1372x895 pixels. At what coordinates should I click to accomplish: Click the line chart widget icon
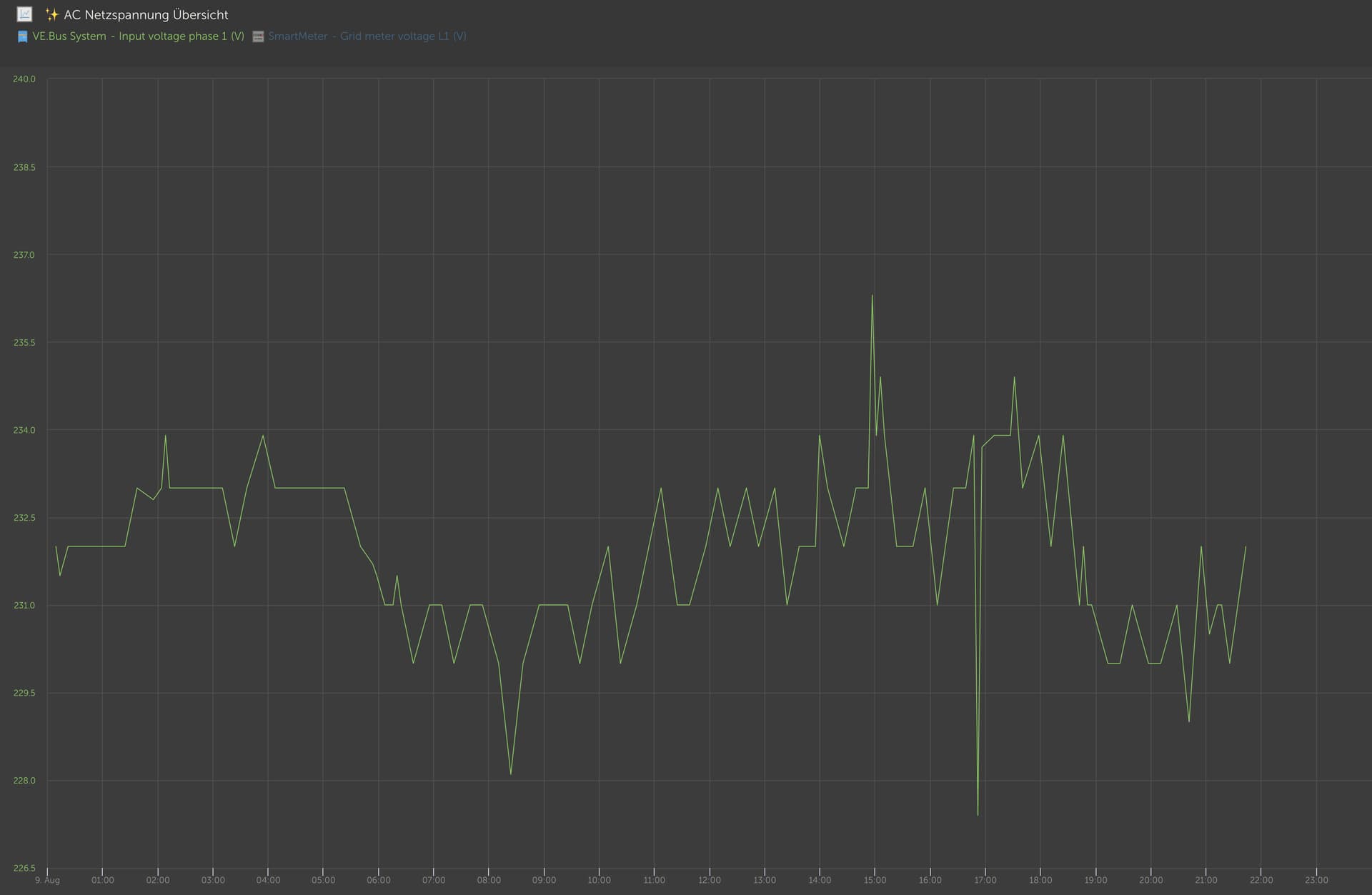coord(24,14)
